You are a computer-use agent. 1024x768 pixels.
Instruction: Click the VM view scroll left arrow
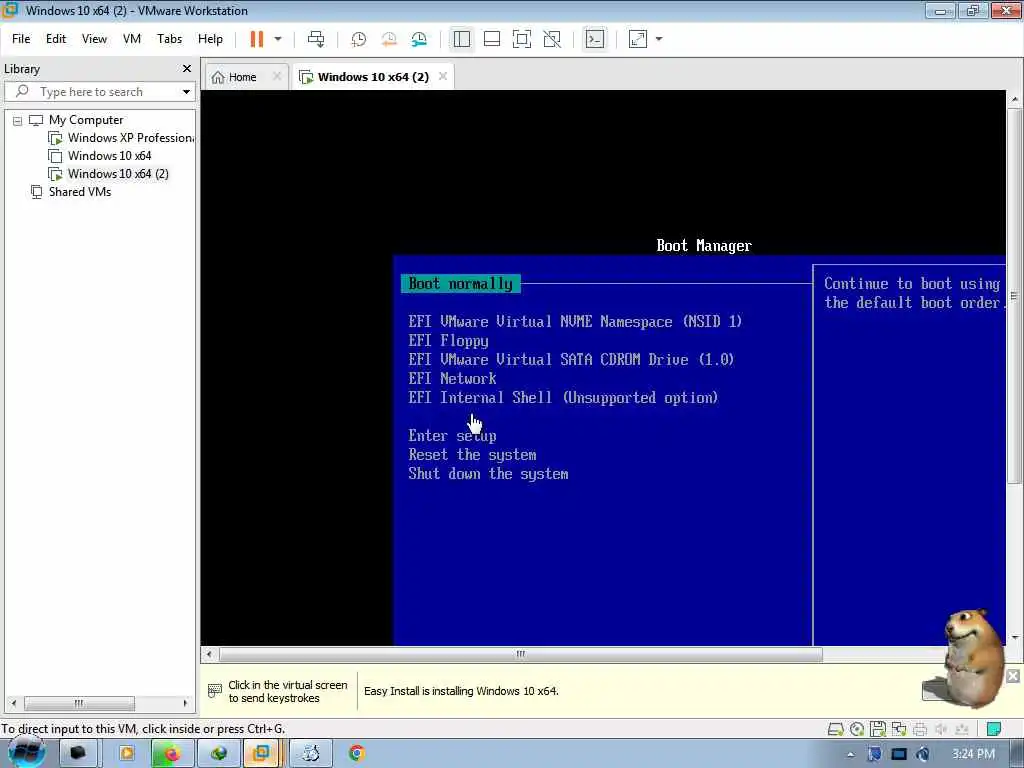coord(209,654)
